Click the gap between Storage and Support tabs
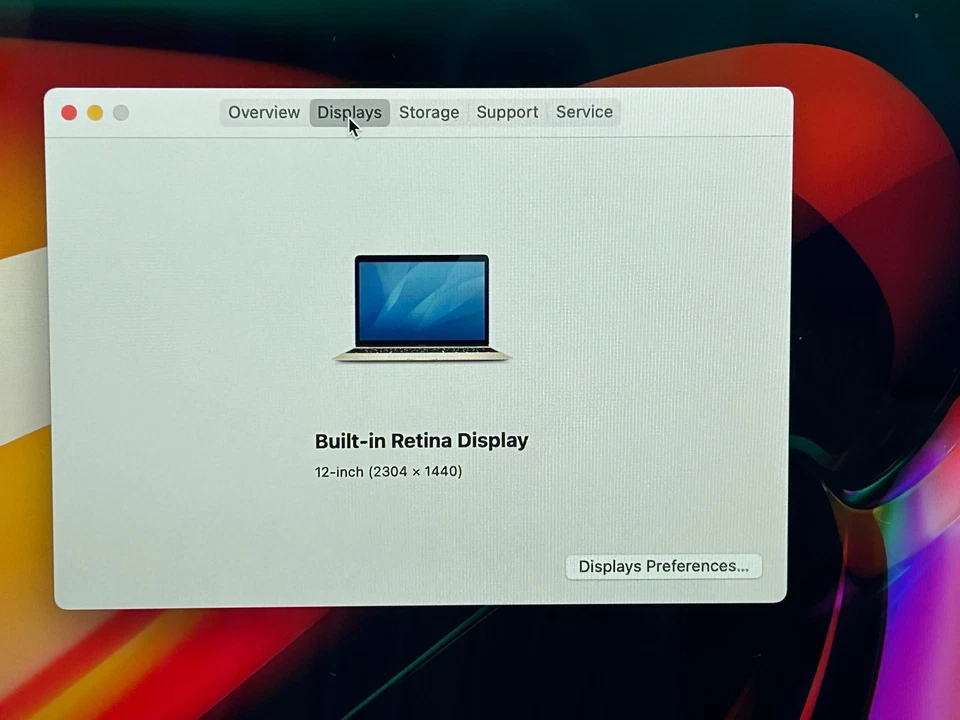This screenshot has width=960, height=720. pos(468,112)
